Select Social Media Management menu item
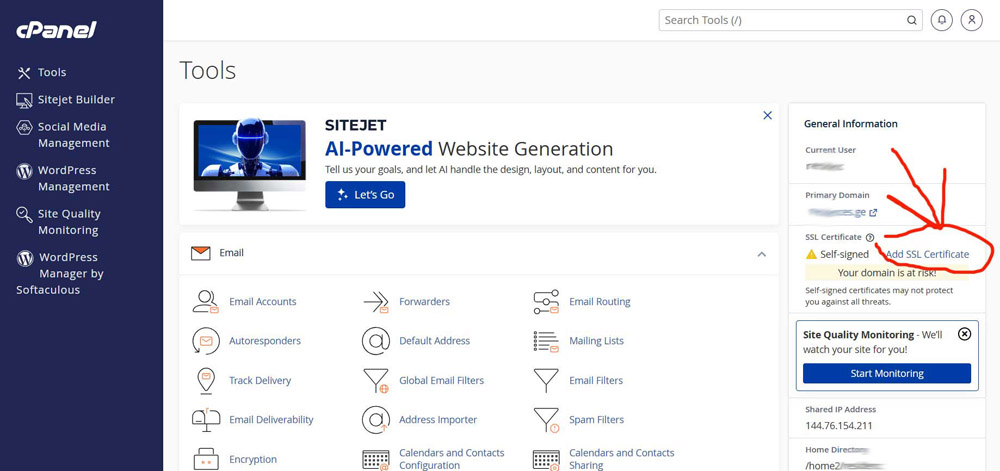This screenshot has height=471, width=1000. pyautogui.click(x=73, y=135)
